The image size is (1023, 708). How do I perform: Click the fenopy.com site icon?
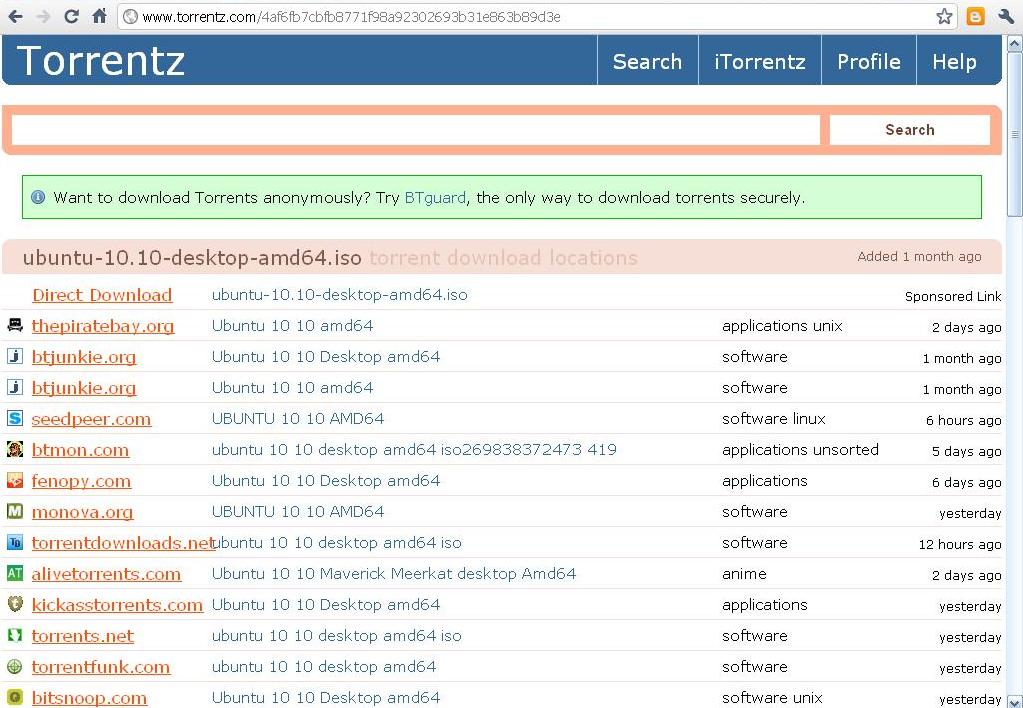tap(14, 480)
